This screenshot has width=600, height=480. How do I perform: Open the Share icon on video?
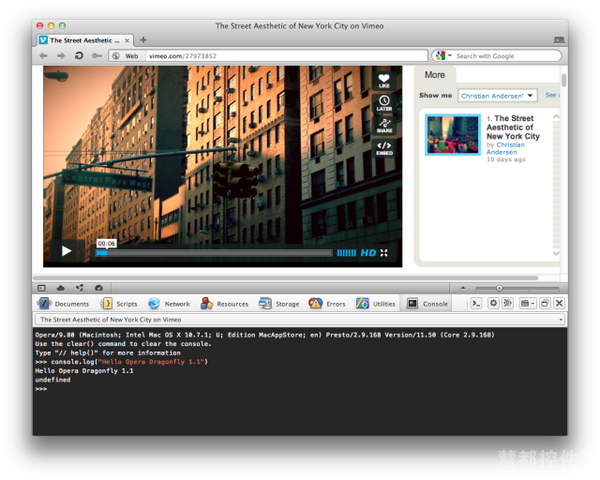tap(384, 125)
